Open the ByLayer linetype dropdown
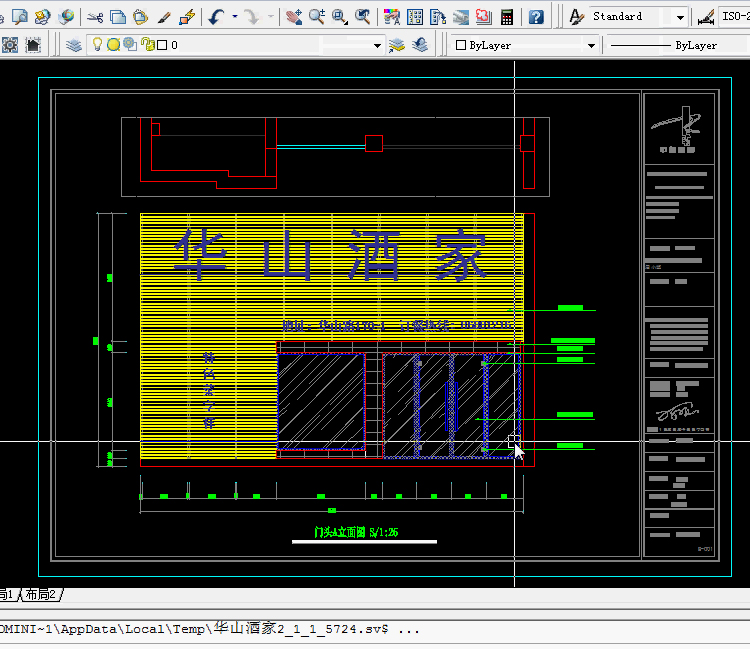Viewport: 750px width, 649px height. 676,45
